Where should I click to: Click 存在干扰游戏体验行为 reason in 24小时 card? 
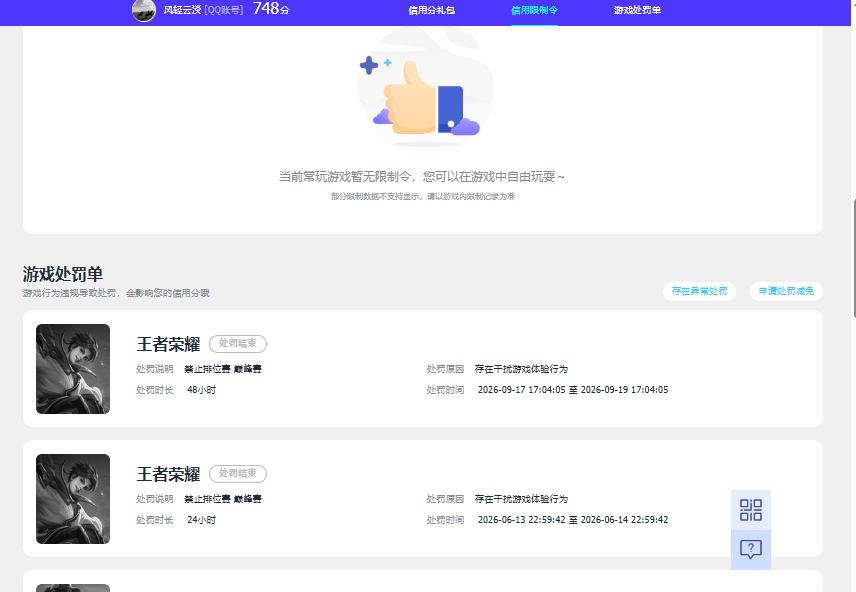coord(521,499)
